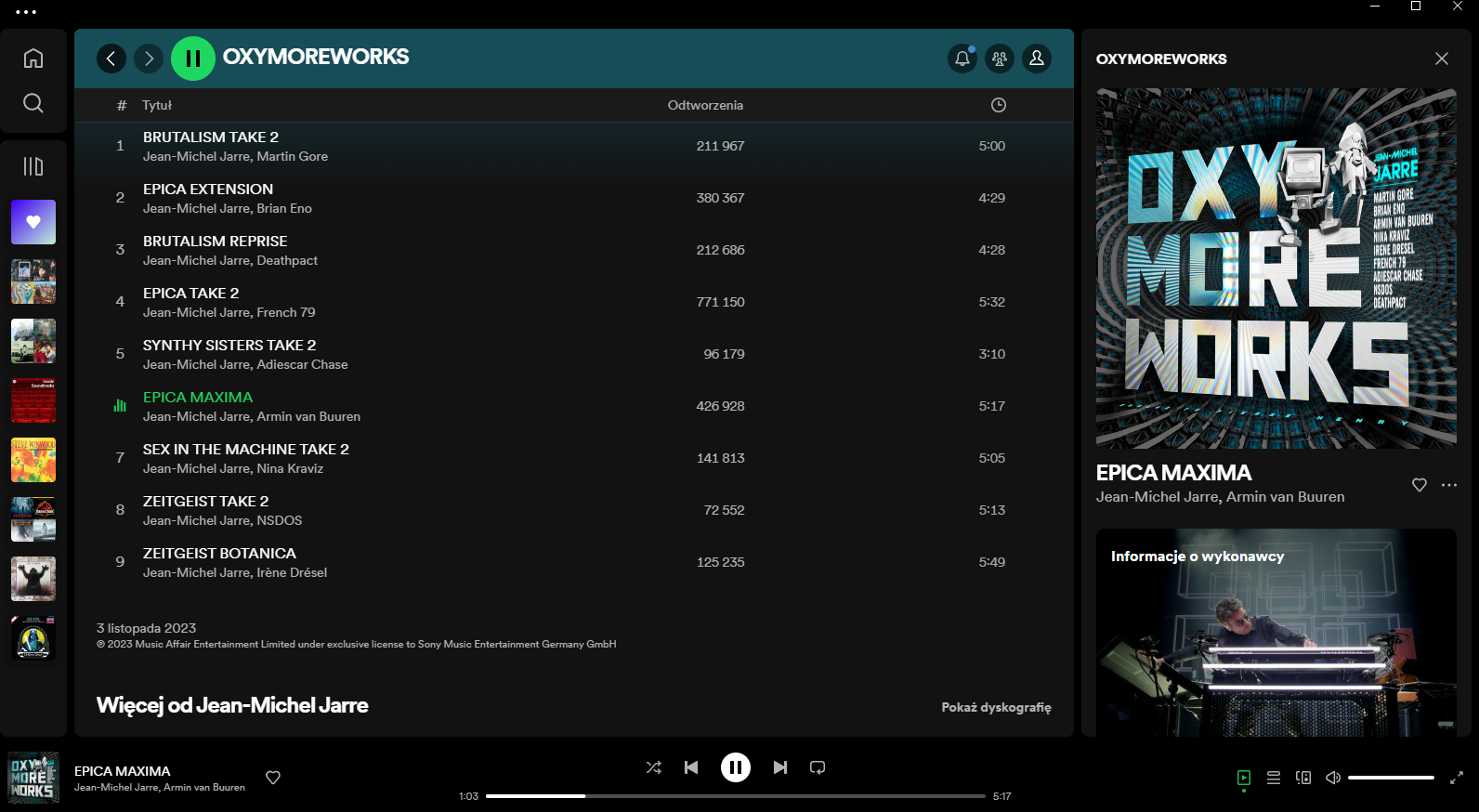The width and height of the screenshot is (1479, 812).
Task: Toggle shuffle playback
Action: (x=654, y=767)
